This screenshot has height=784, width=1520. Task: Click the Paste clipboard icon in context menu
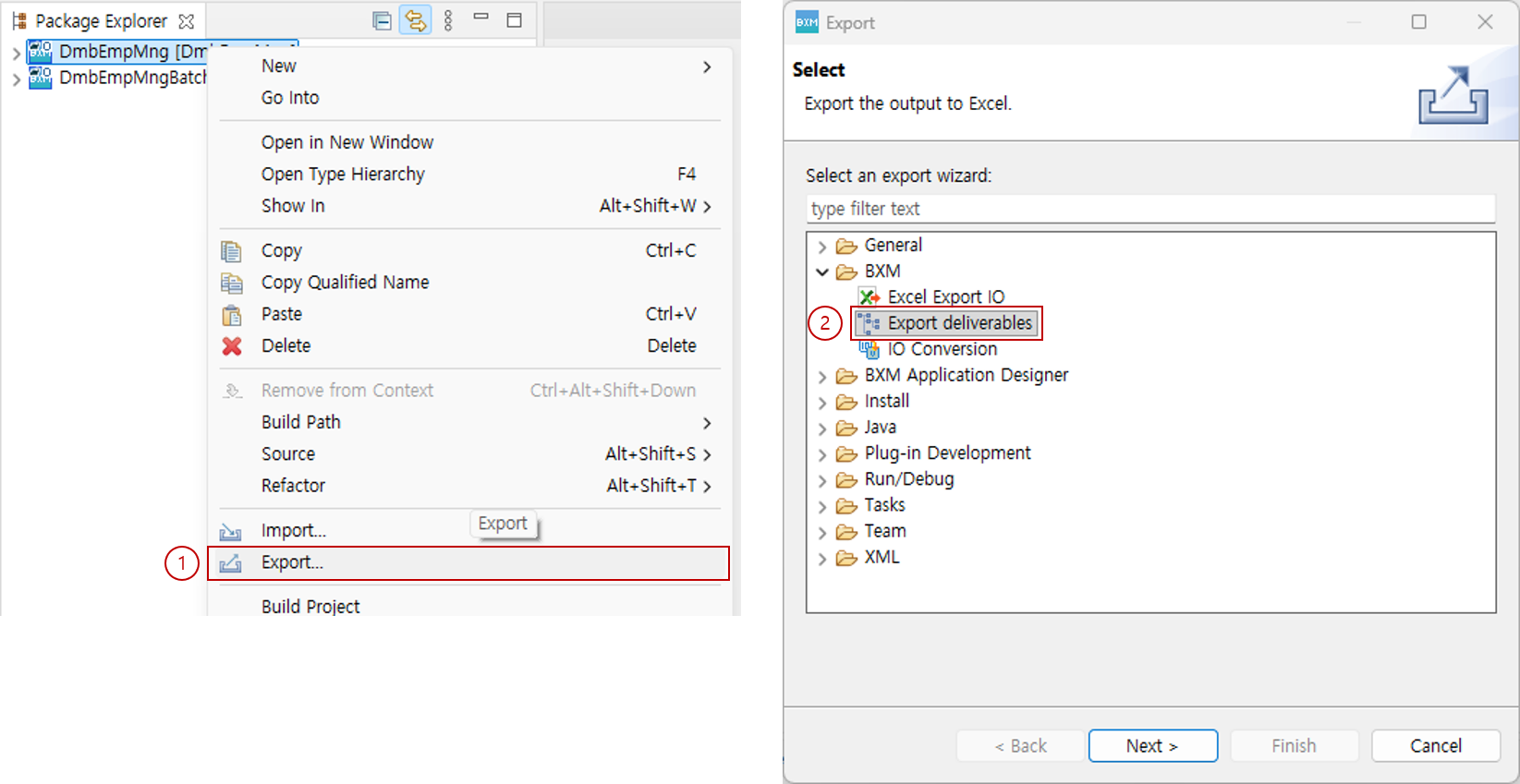[232, 315]
